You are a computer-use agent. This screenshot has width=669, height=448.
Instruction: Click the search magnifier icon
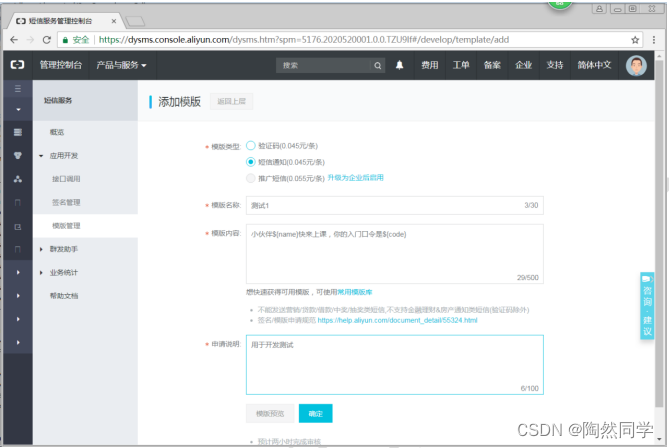(378, 65)
